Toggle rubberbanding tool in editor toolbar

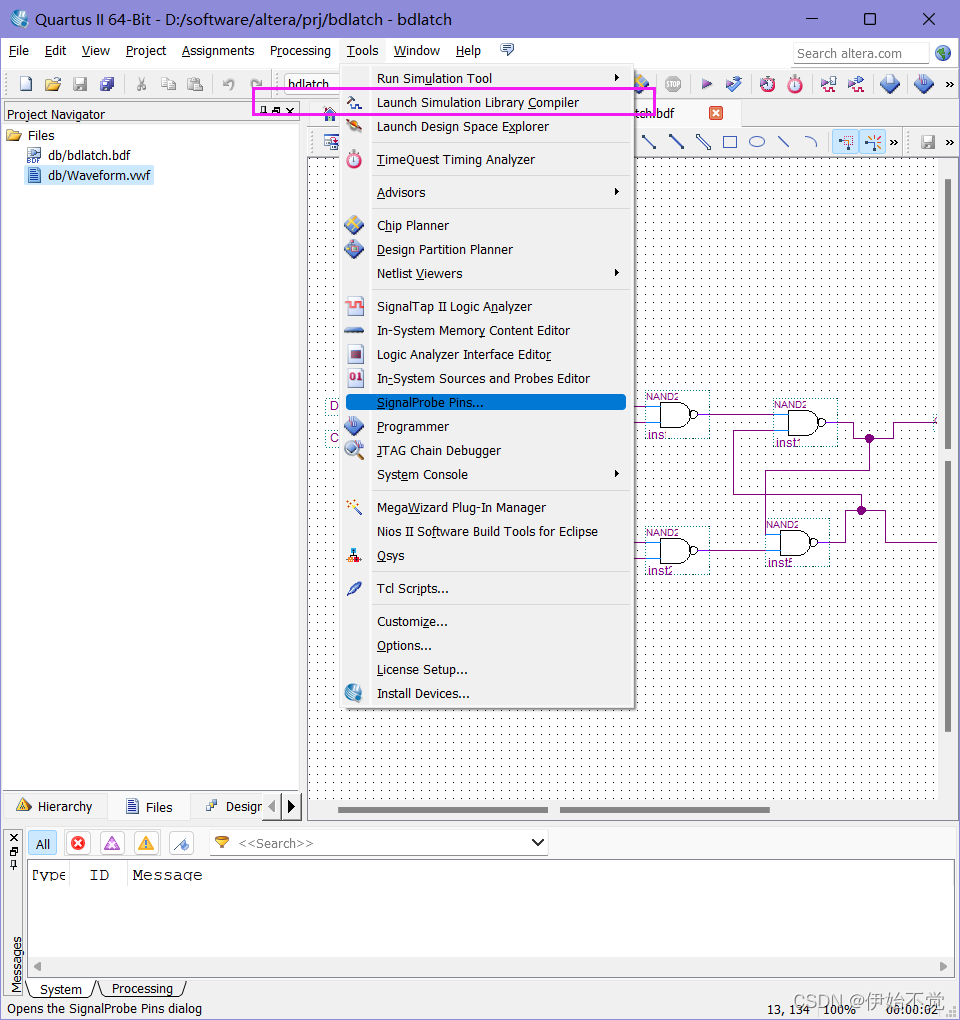pyautogui.click(x=873, y=142)
